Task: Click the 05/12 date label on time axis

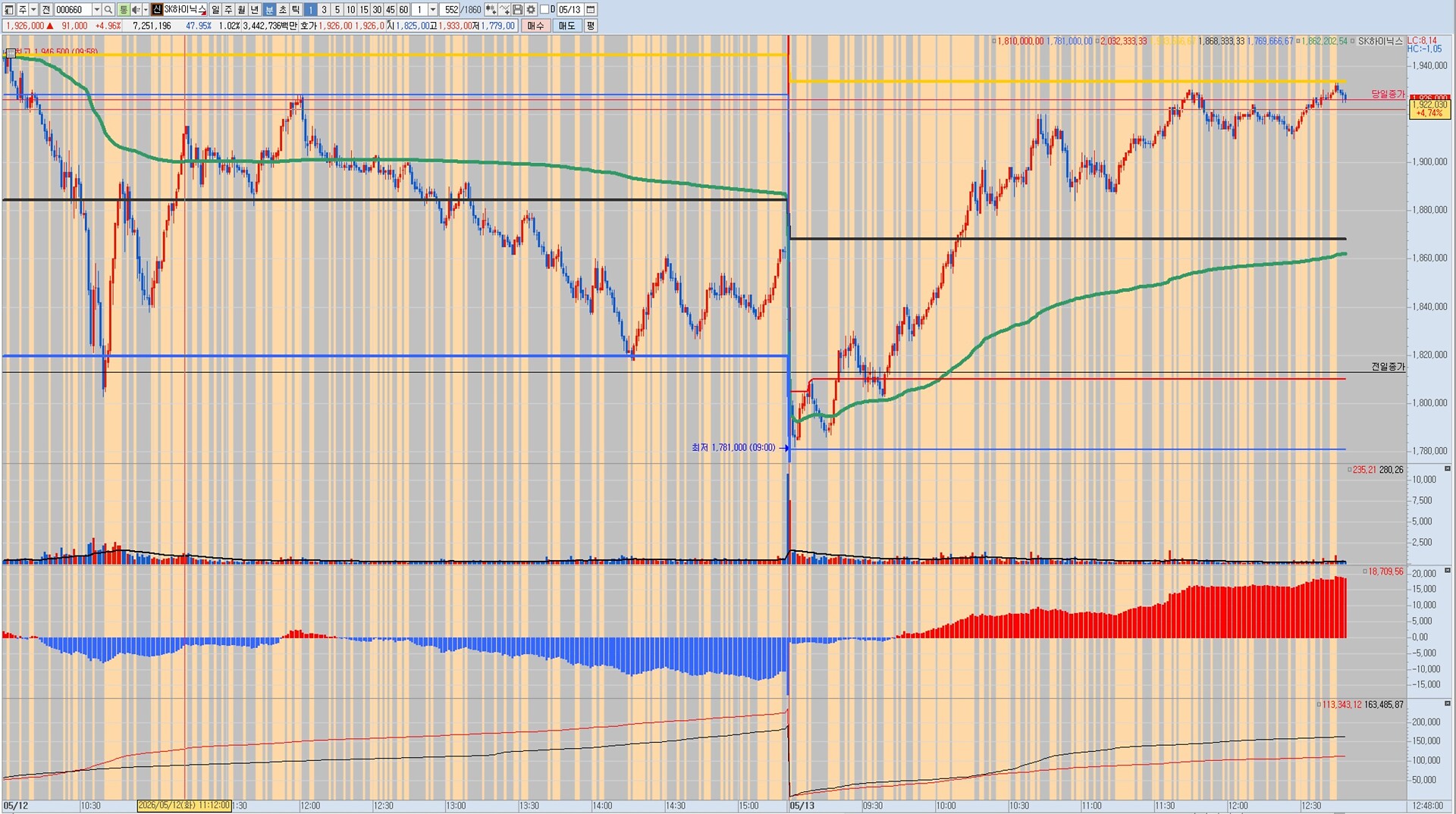Action: (x=16, y=806)
